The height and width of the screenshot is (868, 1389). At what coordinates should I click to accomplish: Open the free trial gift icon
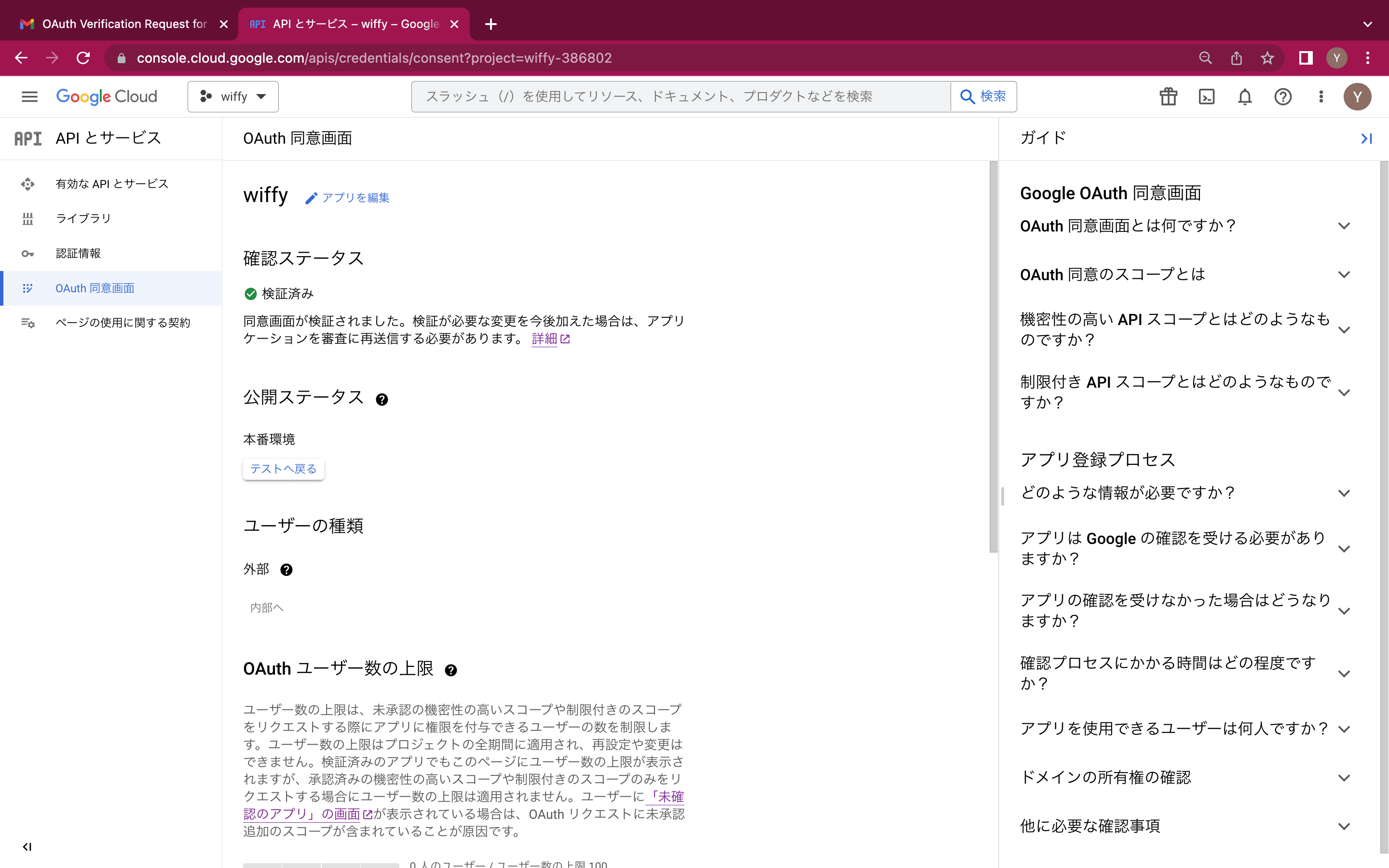point(1168,96)
